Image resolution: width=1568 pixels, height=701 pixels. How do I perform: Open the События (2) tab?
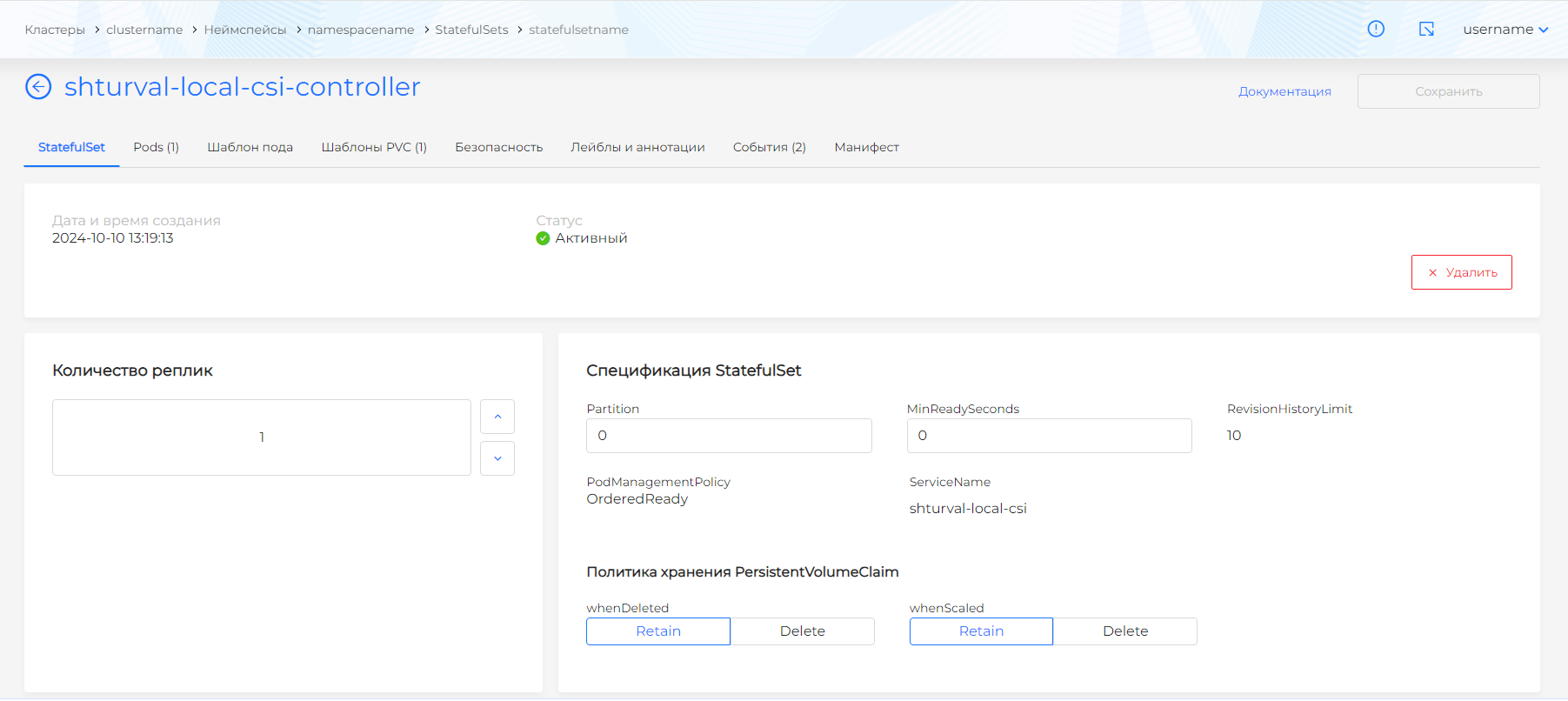pyautogui.click(x=769, y=147)
